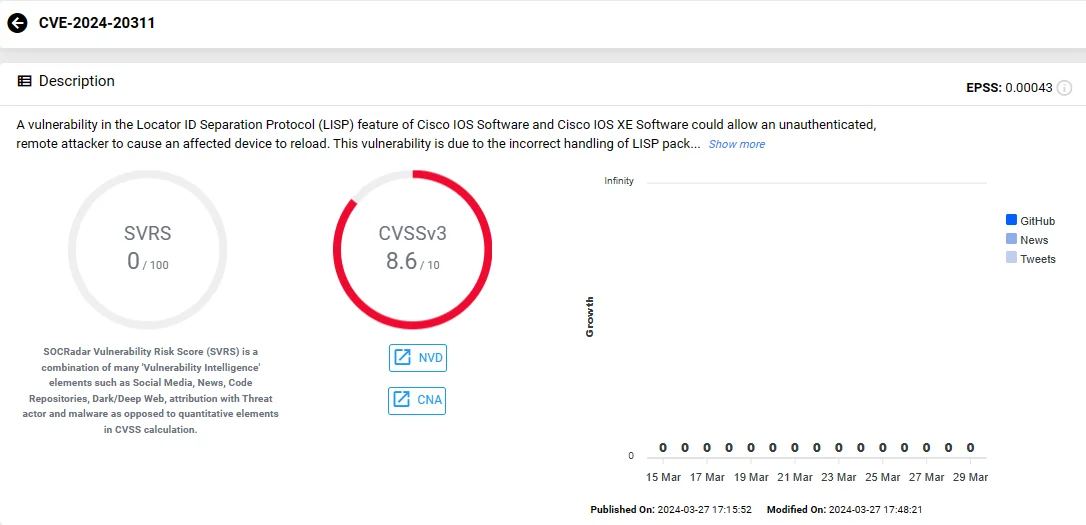Toggle GitHub series in chart legend
Viewport: 1086px width, 525px height.
[1031, 221]
